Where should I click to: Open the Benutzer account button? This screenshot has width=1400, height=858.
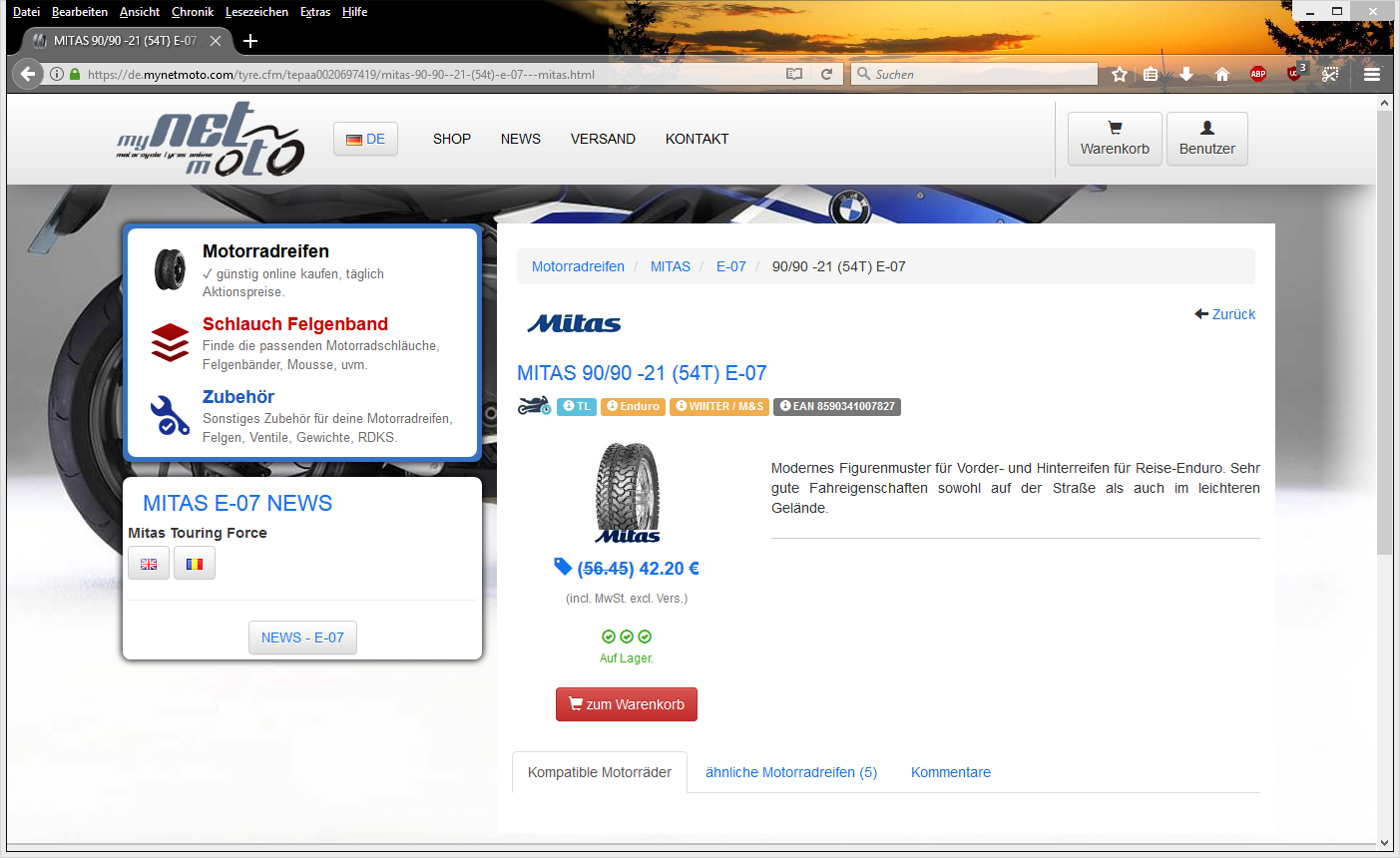[1207, 139]
